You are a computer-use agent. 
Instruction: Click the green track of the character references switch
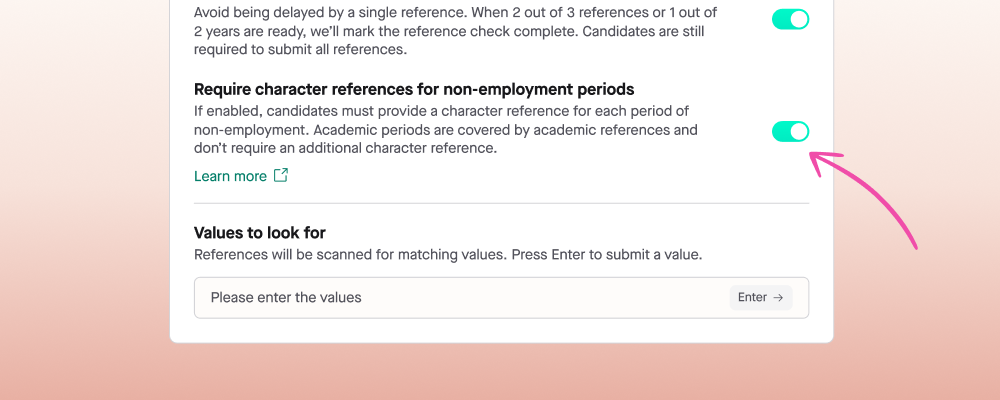click(x=781, y=132)
